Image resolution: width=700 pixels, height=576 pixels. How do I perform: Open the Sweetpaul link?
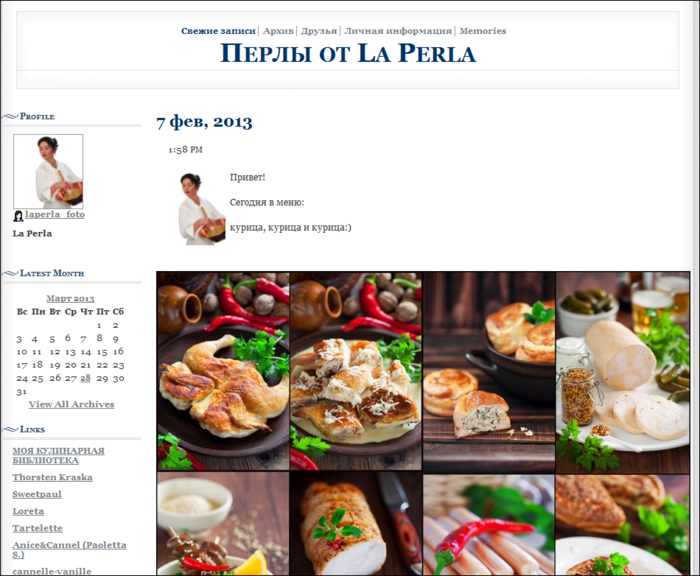click(37, 494)
